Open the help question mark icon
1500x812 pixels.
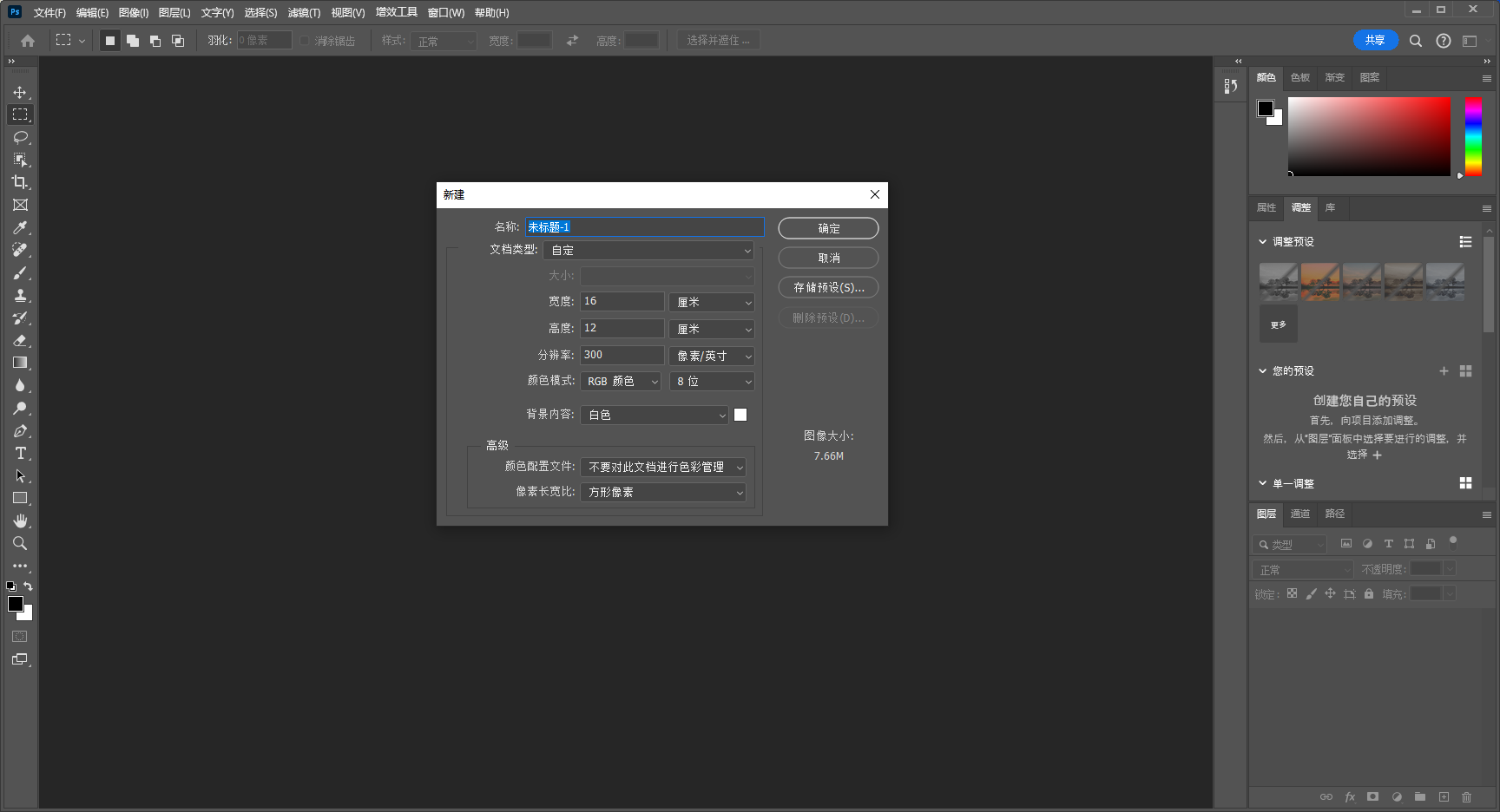click(x=1444, y=41)
